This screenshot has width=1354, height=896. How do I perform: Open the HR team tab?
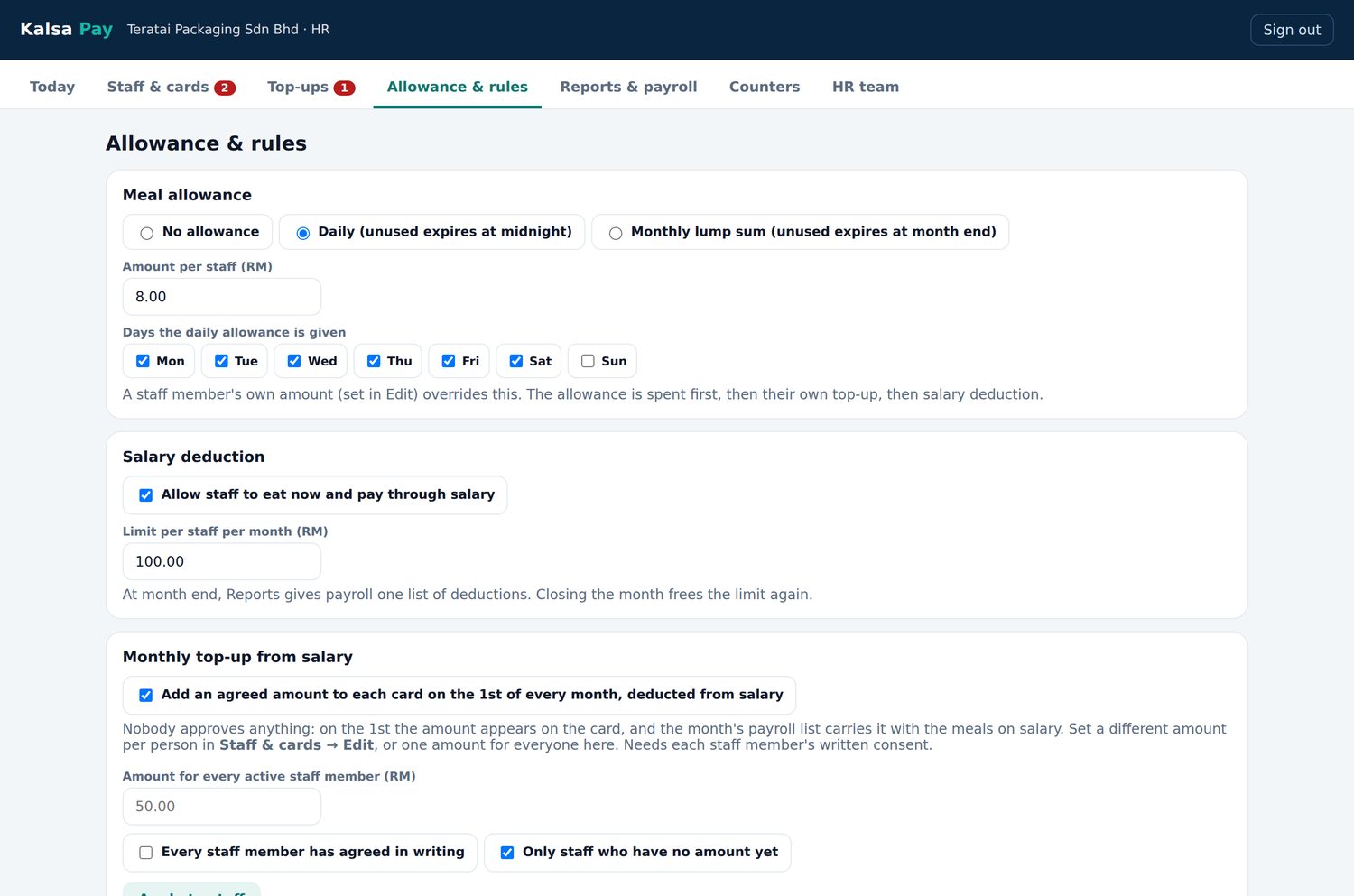click(865, 87)
